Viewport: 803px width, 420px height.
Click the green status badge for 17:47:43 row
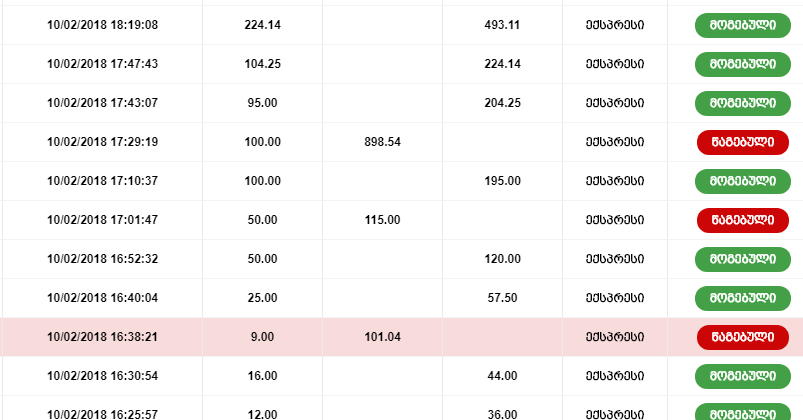pos(743,64)
